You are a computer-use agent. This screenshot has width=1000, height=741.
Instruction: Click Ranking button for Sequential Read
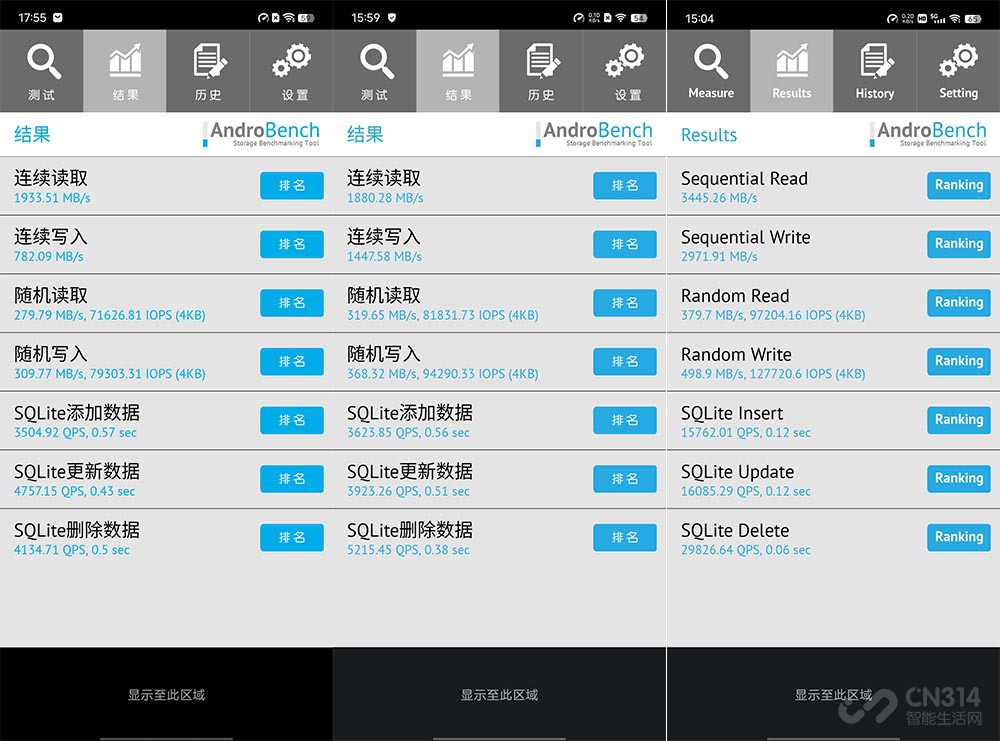[x=958, y=185]
